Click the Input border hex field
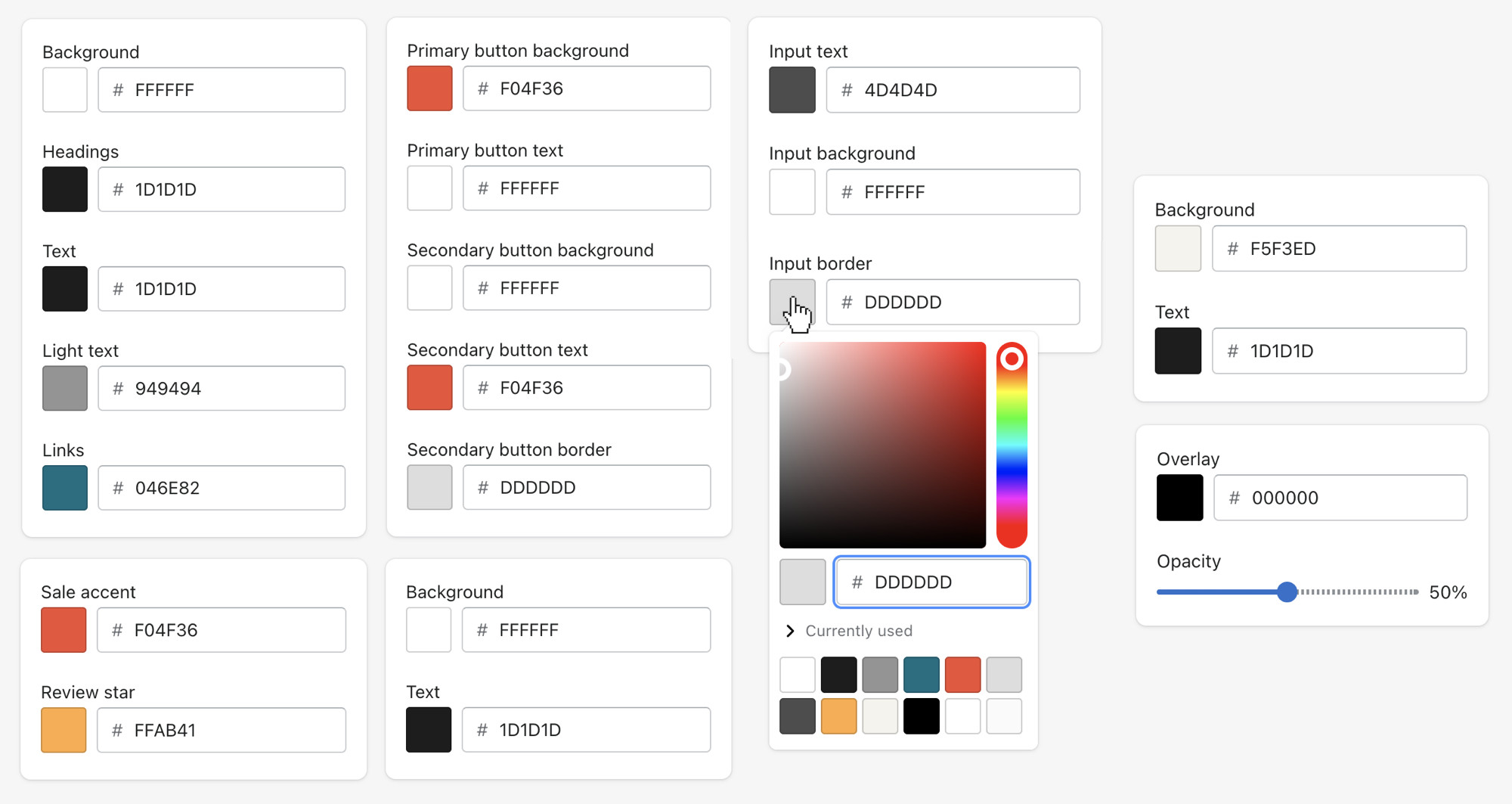The height and width of the screenshot is (804, 1512). click(x=953, y=302)
